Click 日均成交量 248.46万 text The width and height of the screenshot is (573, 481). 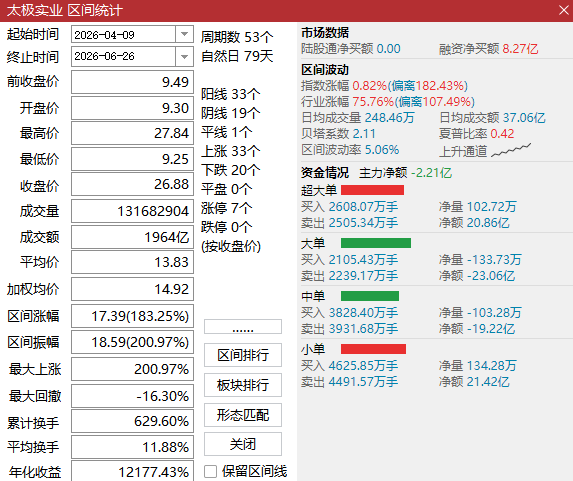click(x=358, y=118)
